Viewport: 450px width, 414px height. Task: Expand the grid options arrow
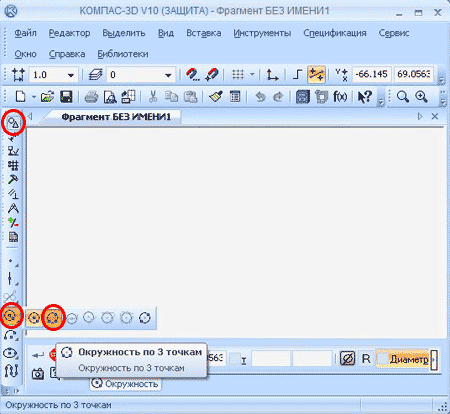click(x=252, y=75)
